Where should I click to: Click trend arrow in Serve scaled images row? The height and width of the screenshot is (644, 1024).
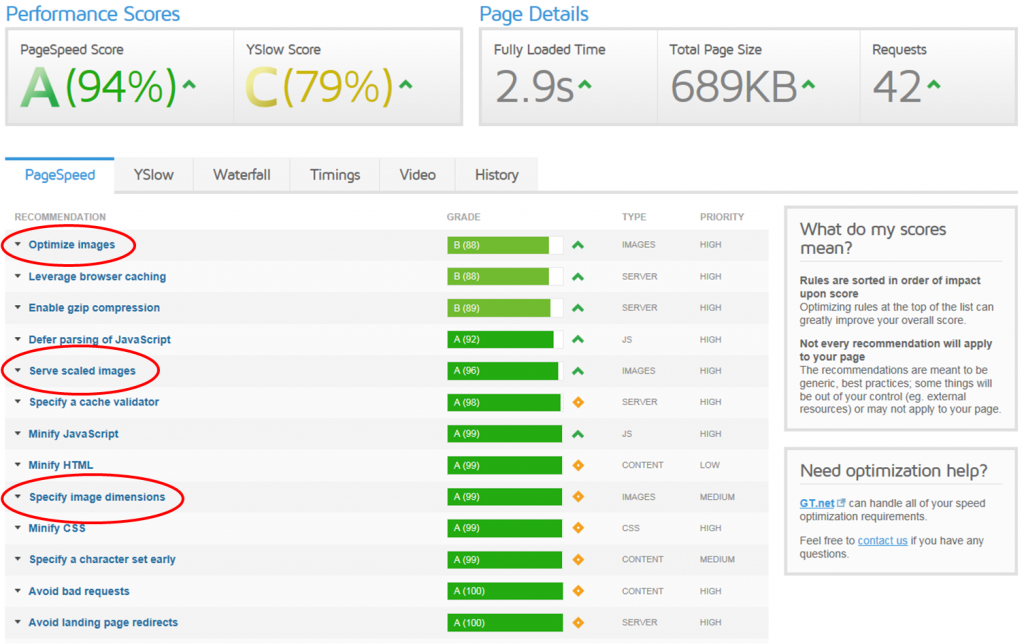point(577,371)
